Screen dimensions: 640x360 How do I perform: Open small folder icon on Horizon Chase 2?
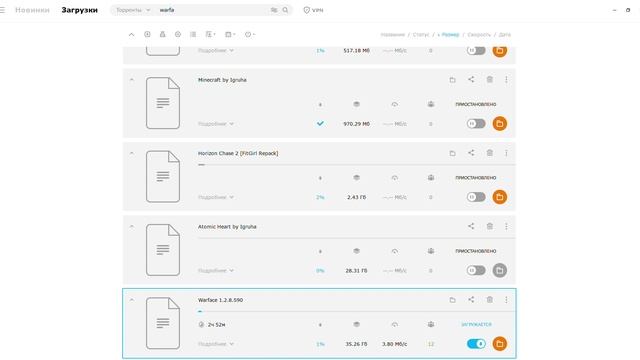(x=452, y=153)
